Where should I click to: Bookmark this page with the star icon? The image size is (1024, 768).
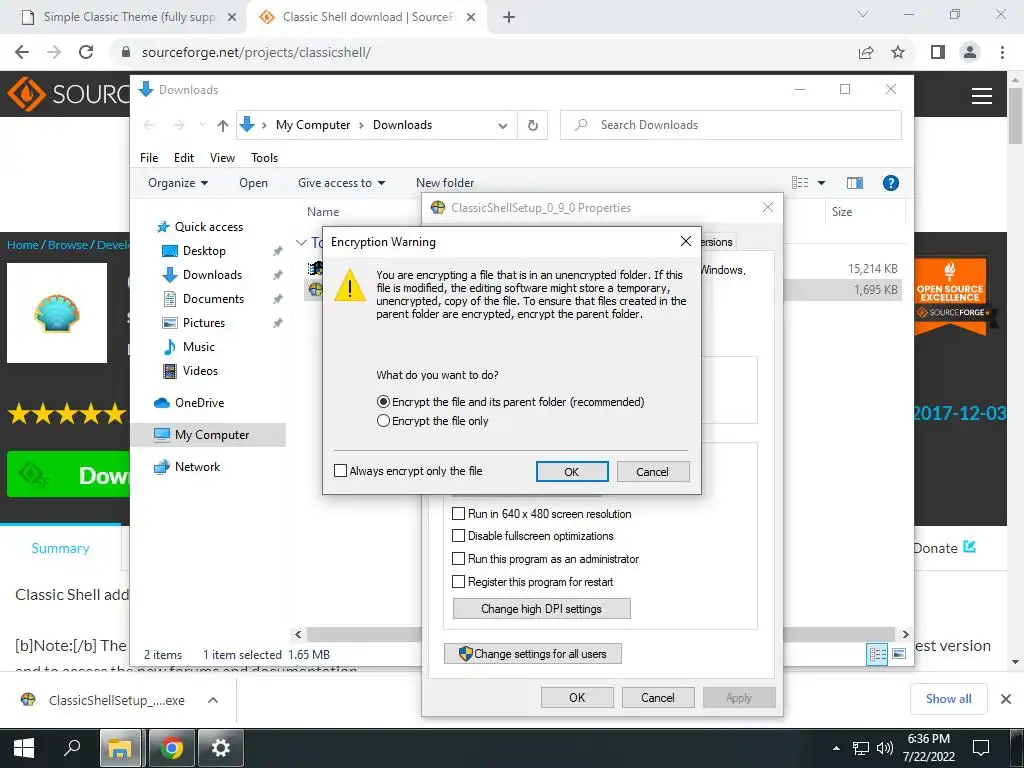click(x=898, y=52)
